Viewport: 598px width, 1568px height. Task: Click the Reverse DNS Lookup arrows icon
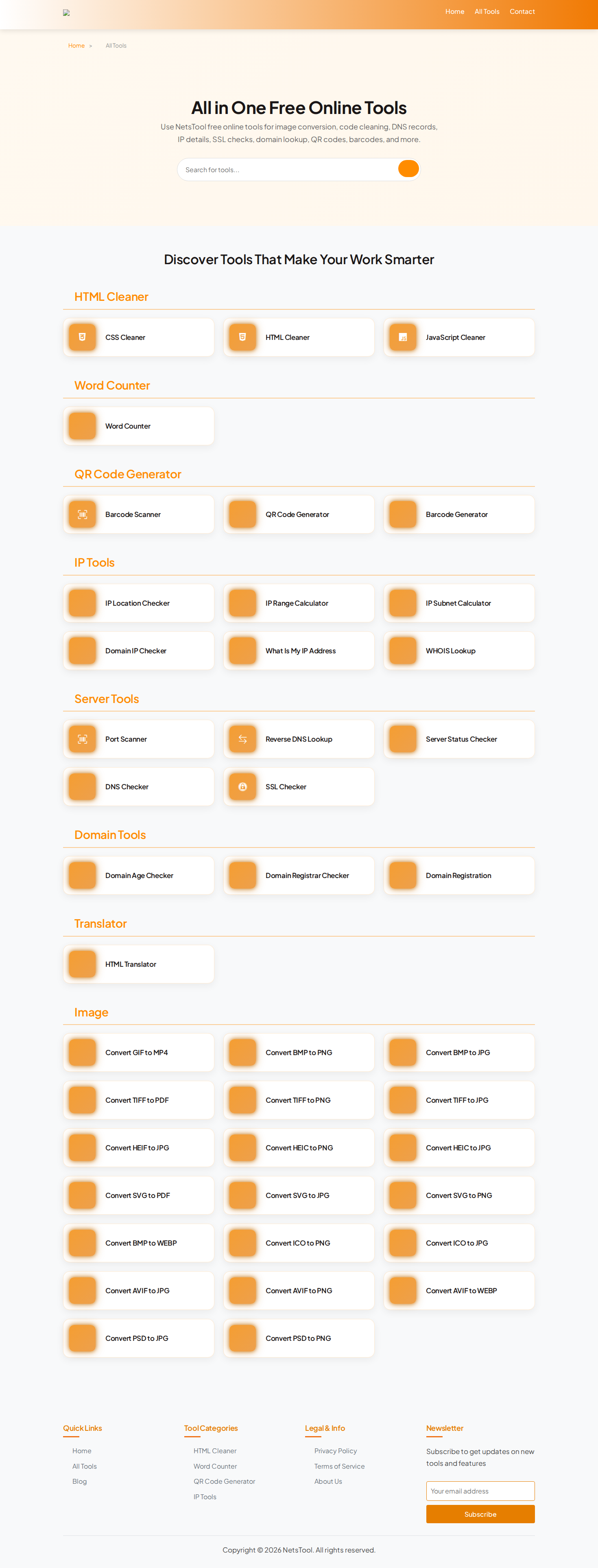tap(242, 739)
